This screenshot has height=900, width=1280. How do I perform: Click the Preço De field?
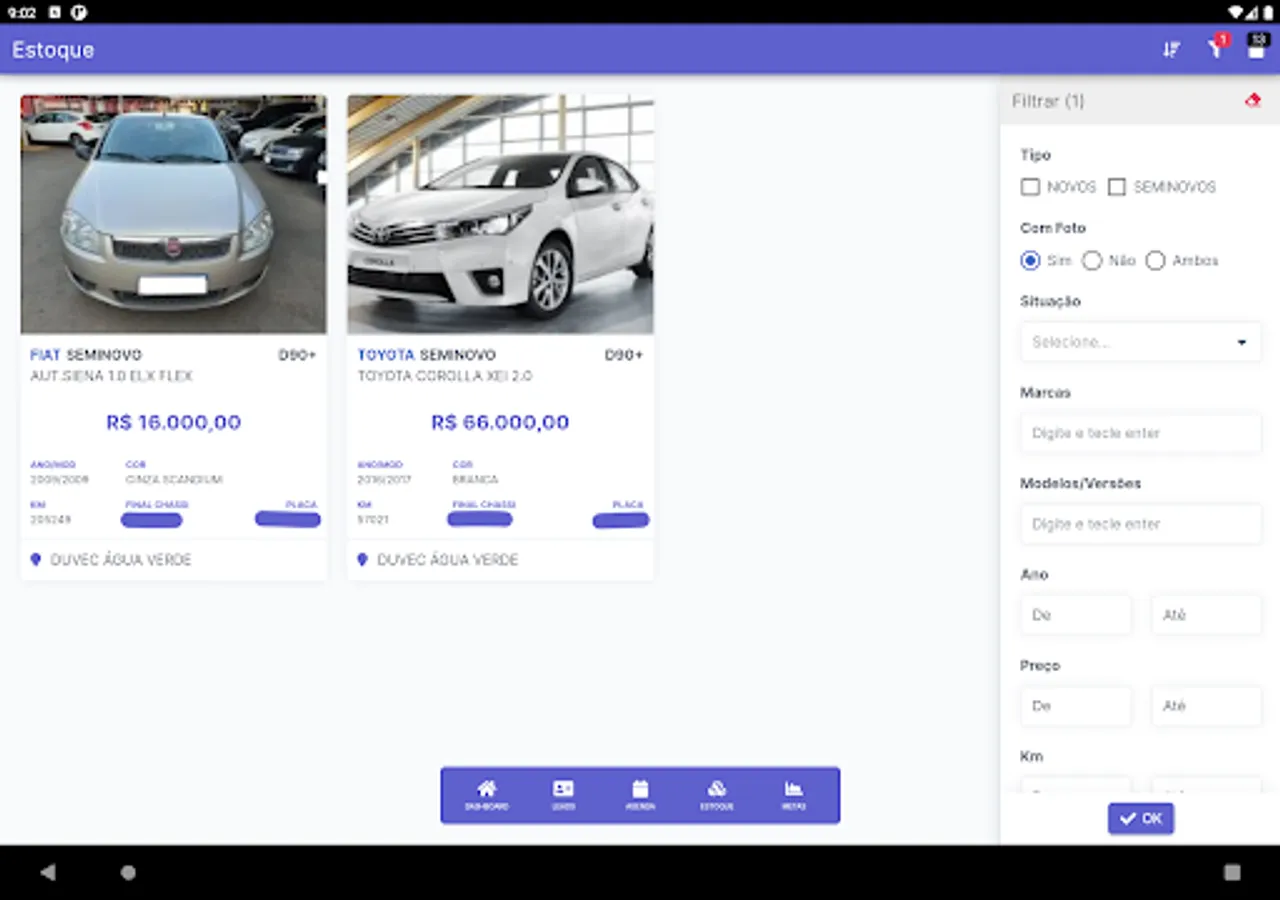[1076, 706]
